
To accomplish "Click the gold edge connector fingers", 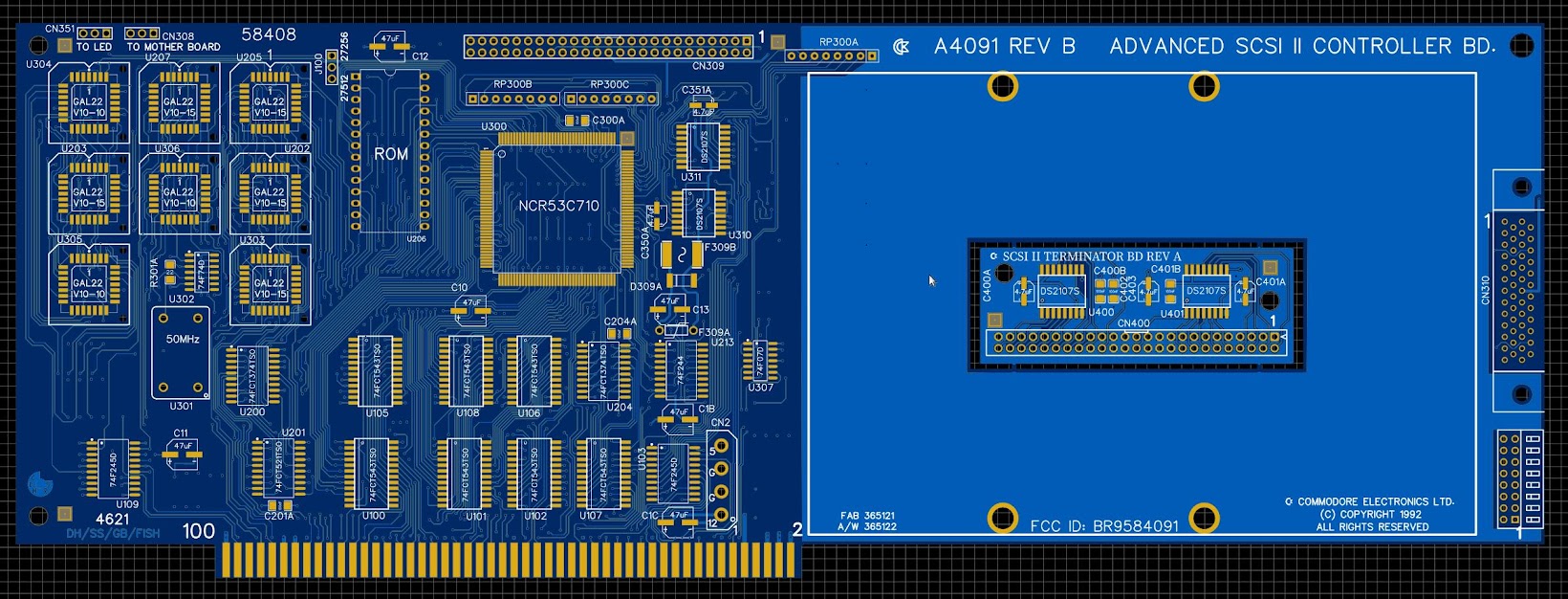I will point(511,560).
